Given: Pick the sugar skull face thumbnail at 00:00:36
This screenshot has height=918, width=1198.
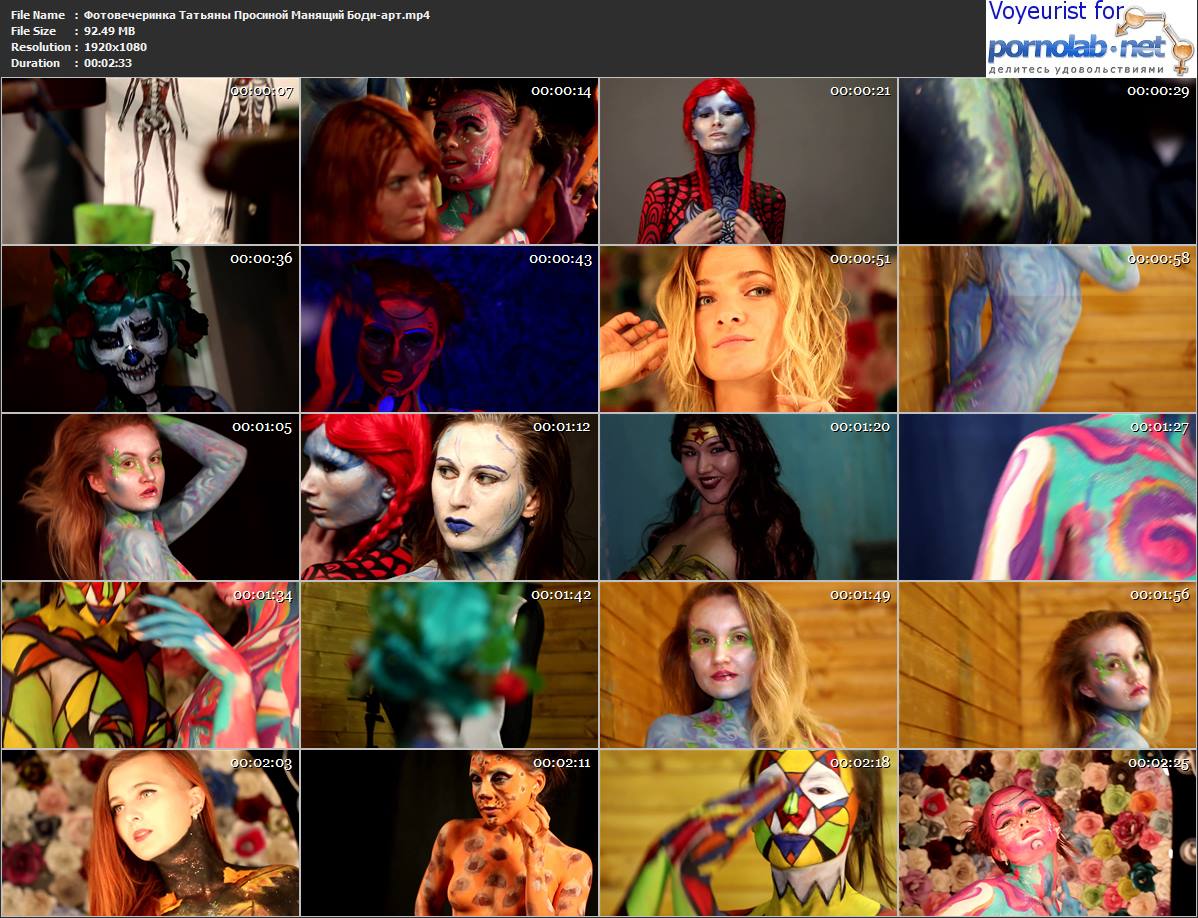Looking at the screenshot, I should [150, 329].
